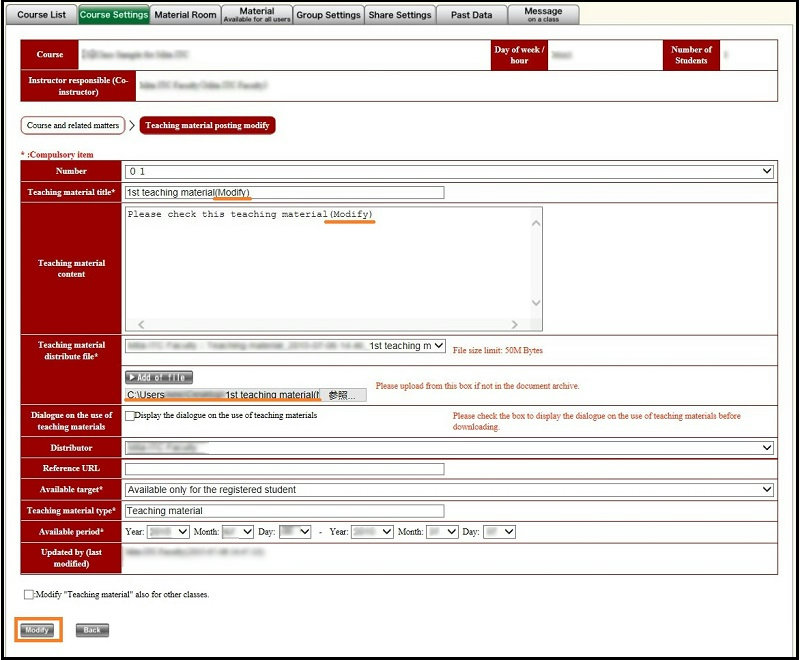Expand the Available target dropdown
The height and width of the screenshot is (660, 800).
click(x=449, y=490)
